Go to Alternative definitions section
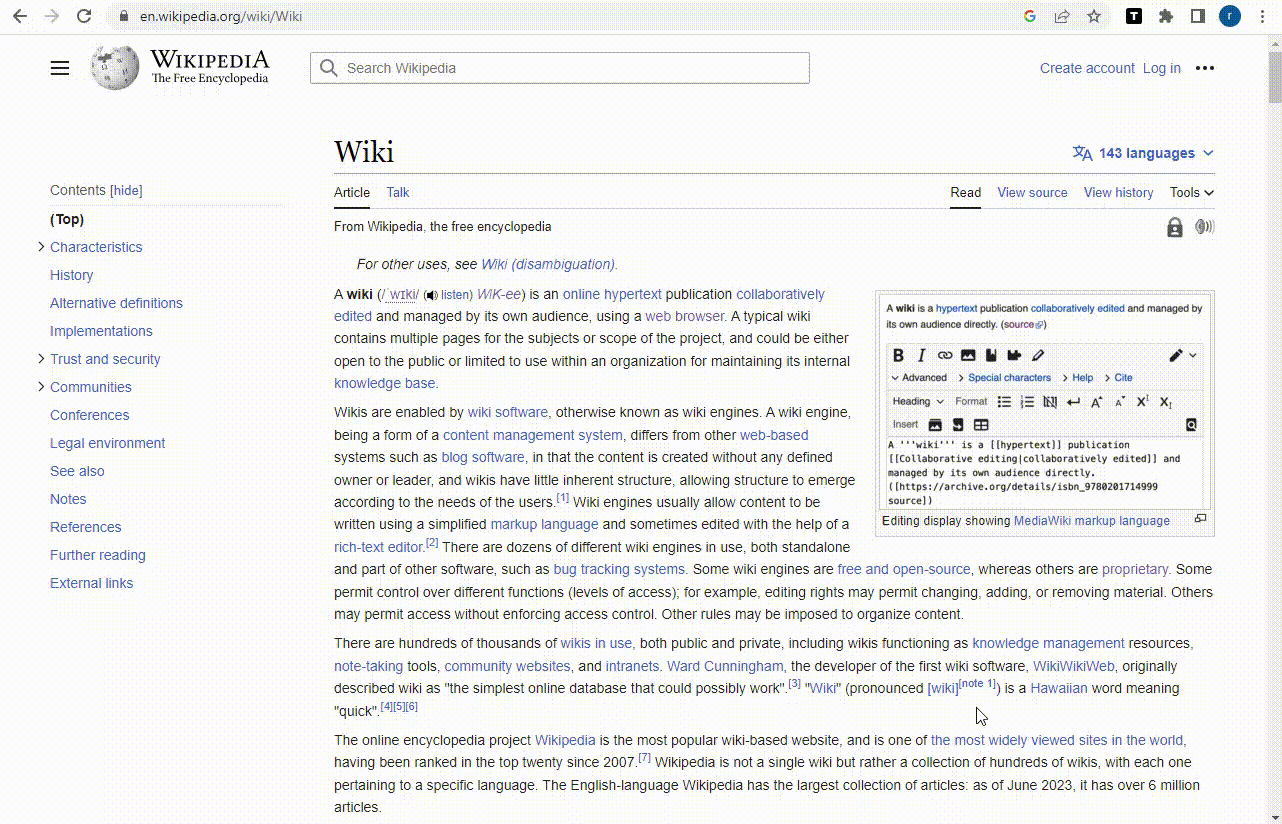Viewport: 1282px width, 824px height. point(116,303)
